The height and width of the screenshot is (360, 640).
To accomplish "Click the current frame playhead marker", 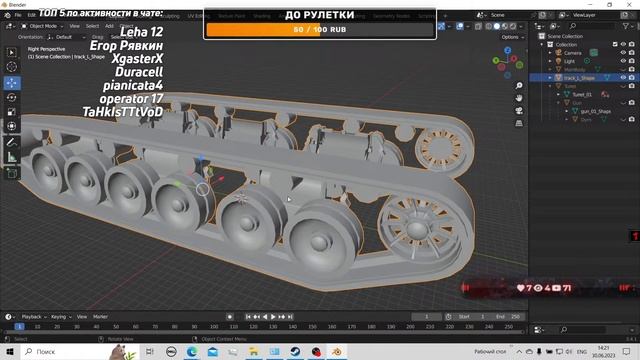I will pyautogui.click(x=19, y=327).
